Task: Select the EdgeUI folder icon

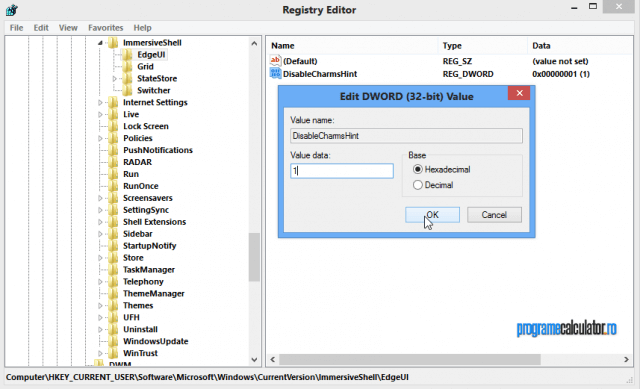Action: coord(127,55)
